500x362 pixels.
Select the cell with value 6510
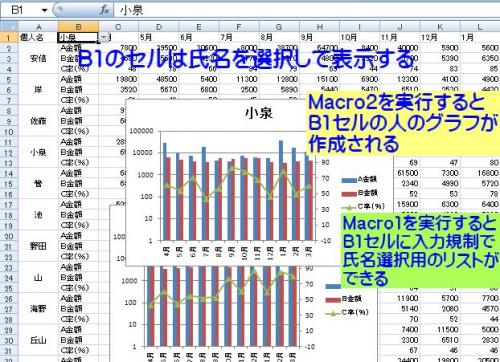[x=440, y=340]
